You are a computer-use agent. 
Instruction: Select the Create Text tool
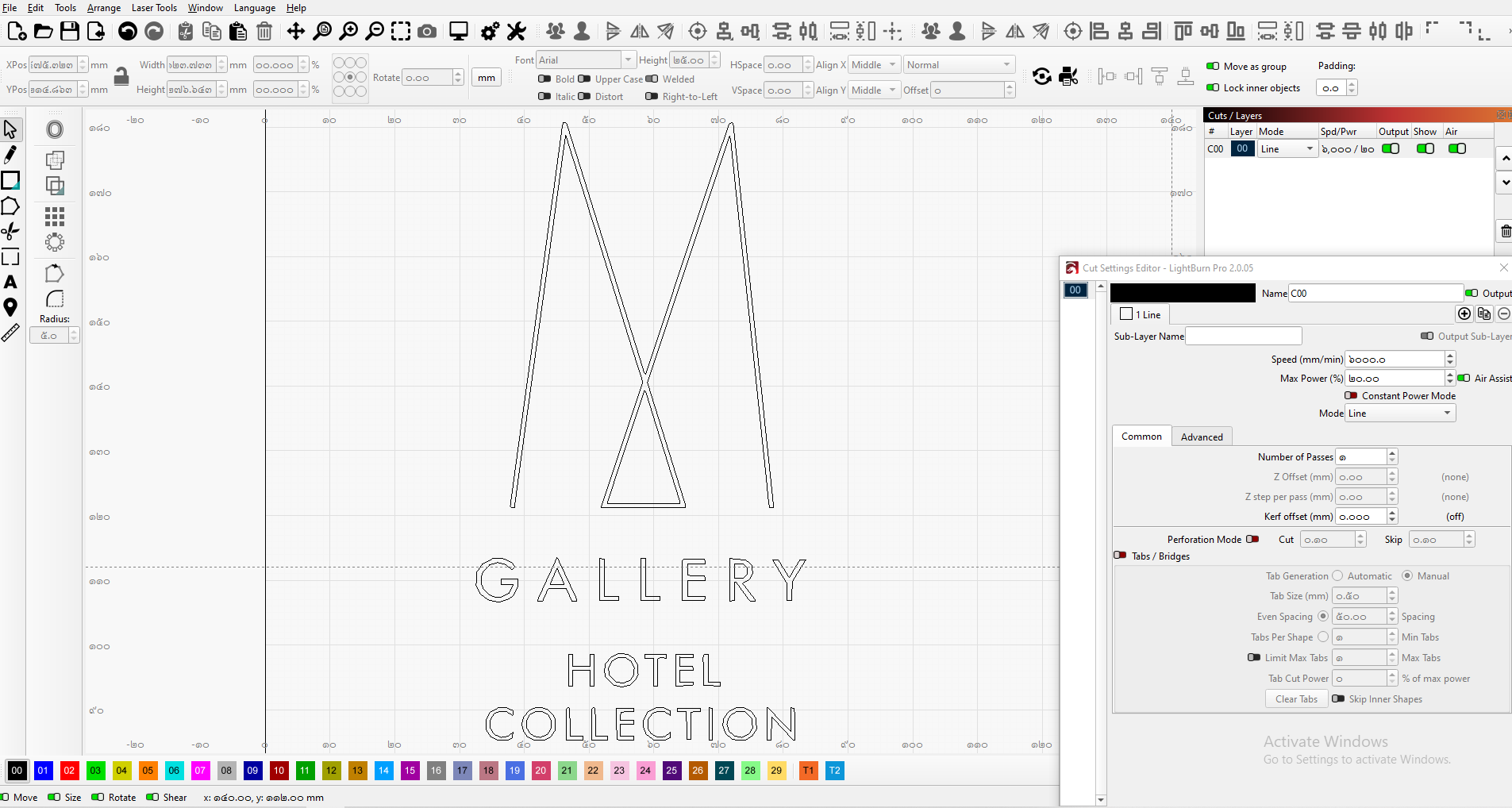[x=10, y=283]
